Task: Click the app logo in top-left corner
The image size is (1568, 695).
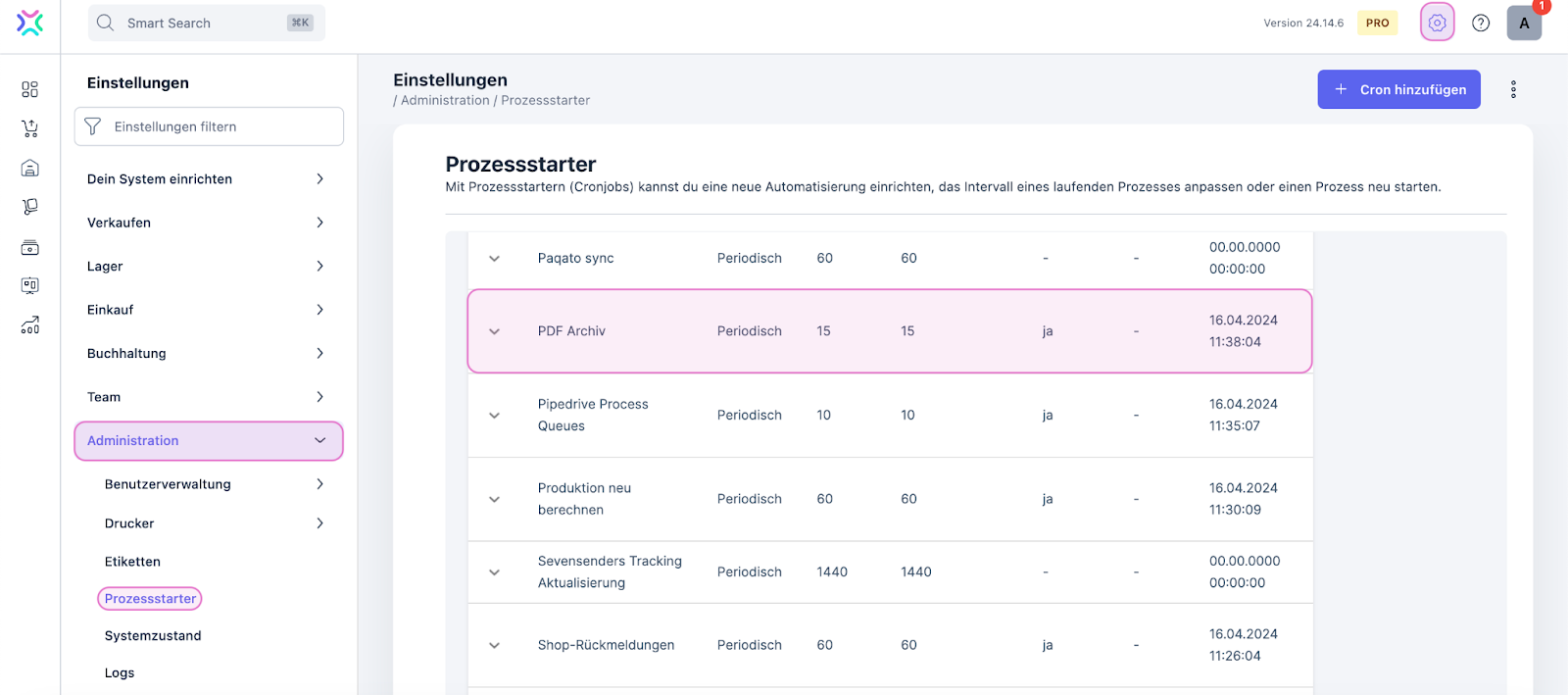Action: pyautogui.click(x=29, y=23)
